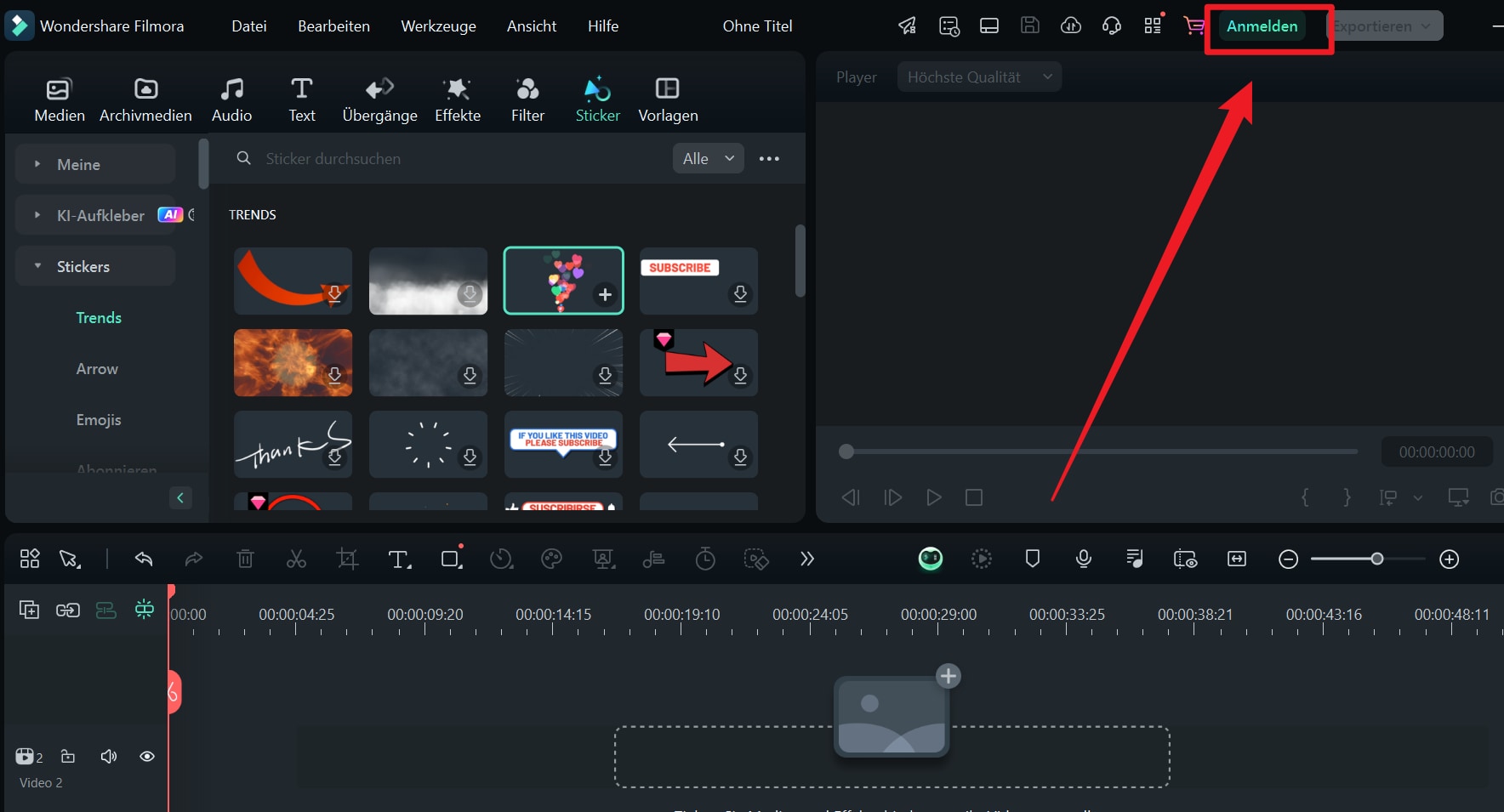Image resolution: width=1504 pixels, height=812 pixels.
Task: Click the text tool icon in timeline toolbar
Action: (399, 559)
